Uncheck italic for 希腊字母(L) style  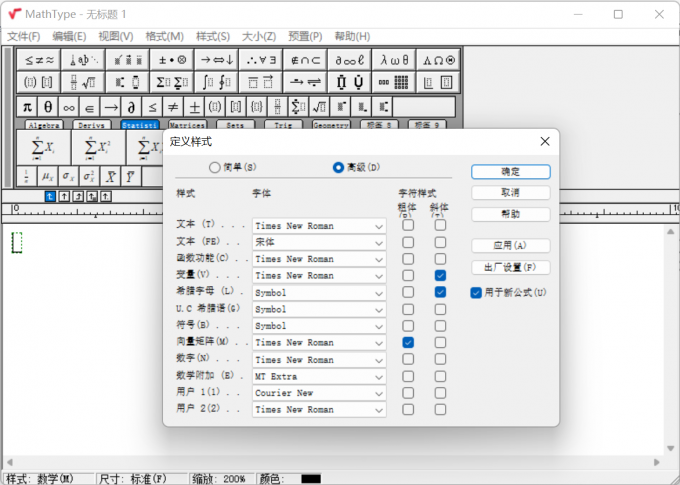[440, 292]
